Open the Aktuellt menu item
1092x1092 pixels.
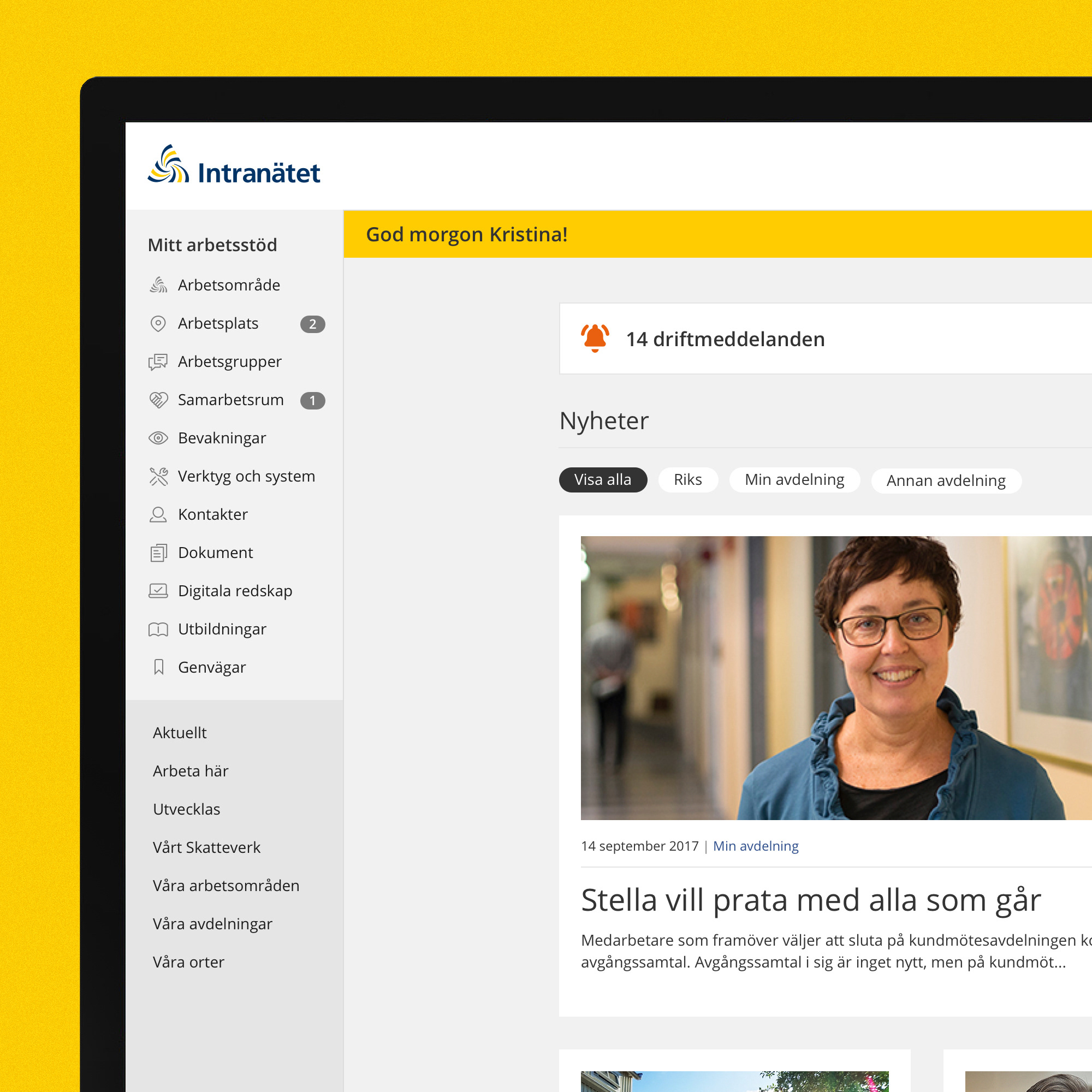180,733
